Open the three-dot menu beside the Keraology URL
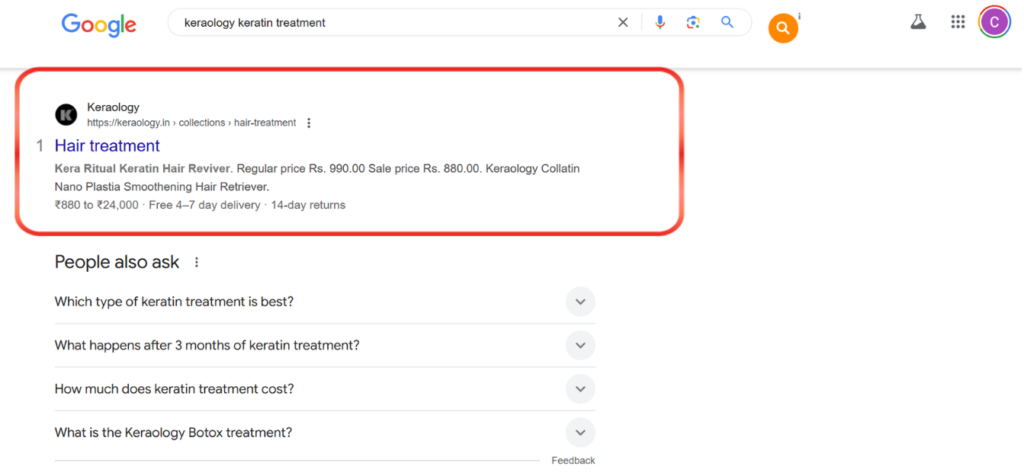The image size is (1024, 473). point(309,123)
